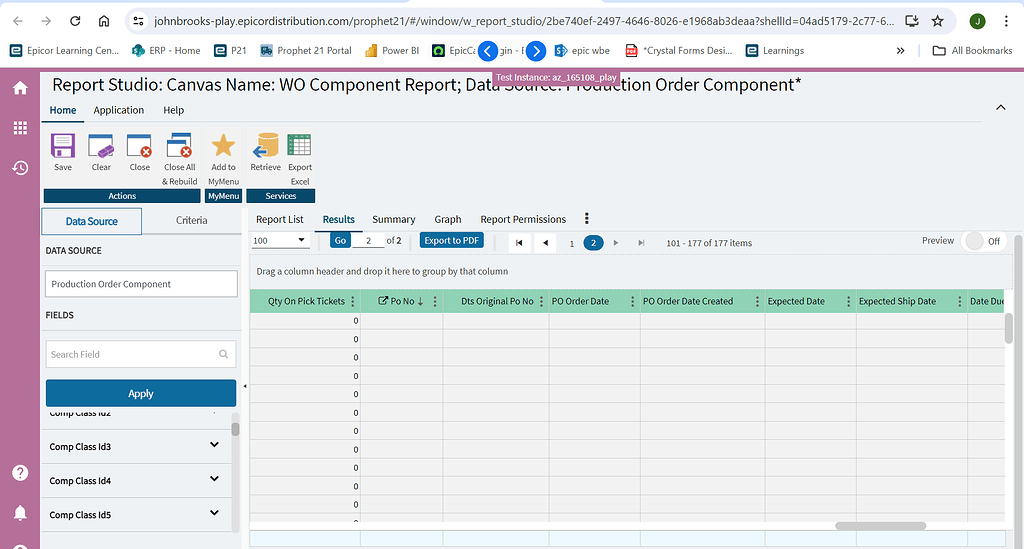Open the notifications bell icon
1024x549 pixels.
click(20, 512)
